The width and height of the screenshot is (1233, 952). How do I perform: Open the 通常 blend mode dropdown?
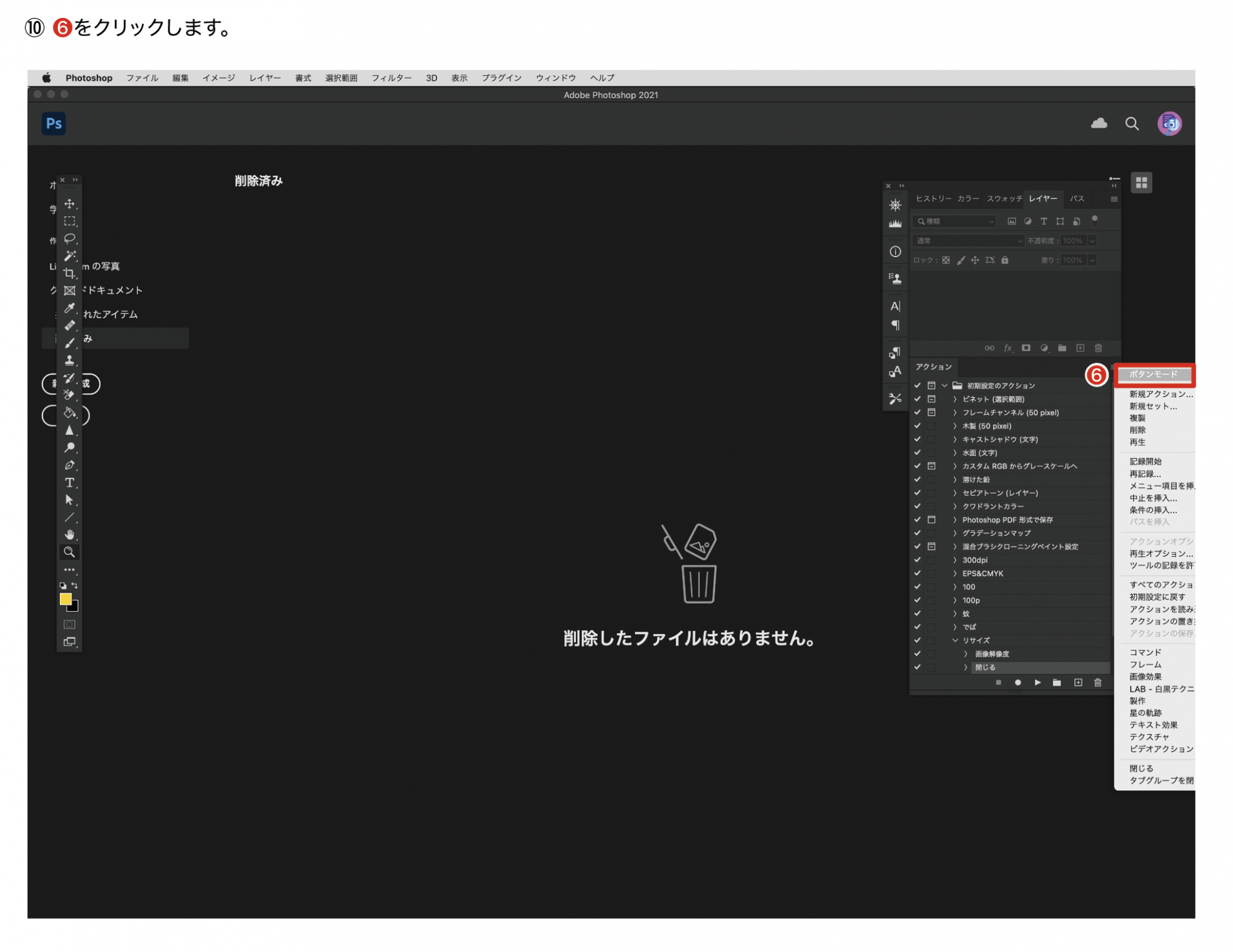click(x=968, y=240)
